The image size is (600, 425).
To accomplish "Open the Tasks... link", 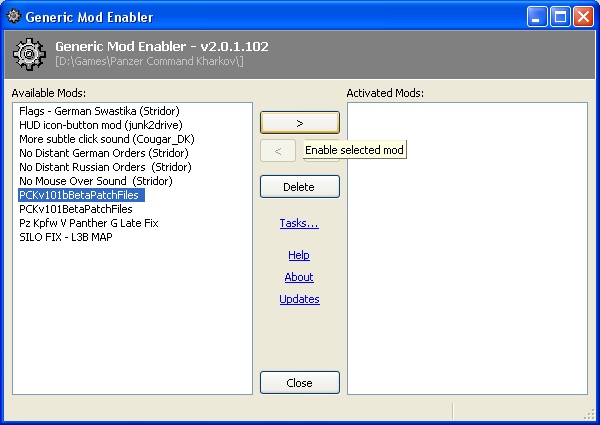I will (299, 223).
